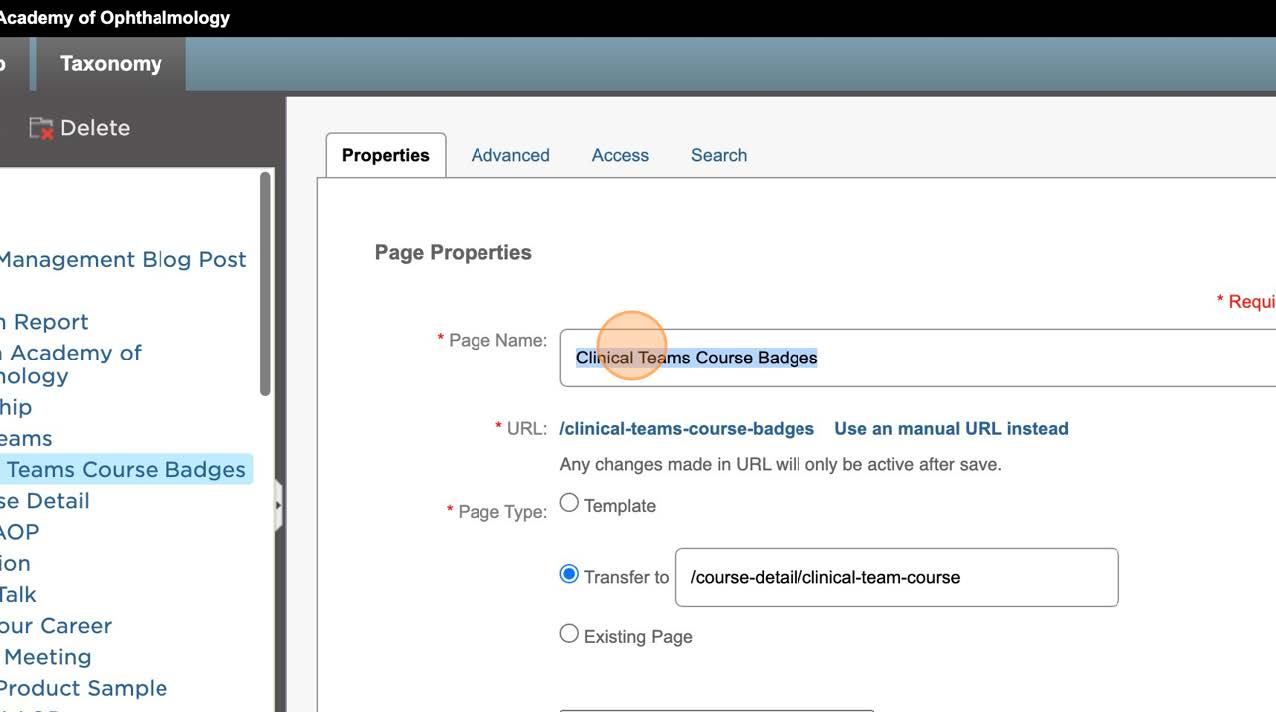The height and width of the screenshot is (712, 1276).
Task: Select the Template radio button
Action: click(x=569, y=503)
